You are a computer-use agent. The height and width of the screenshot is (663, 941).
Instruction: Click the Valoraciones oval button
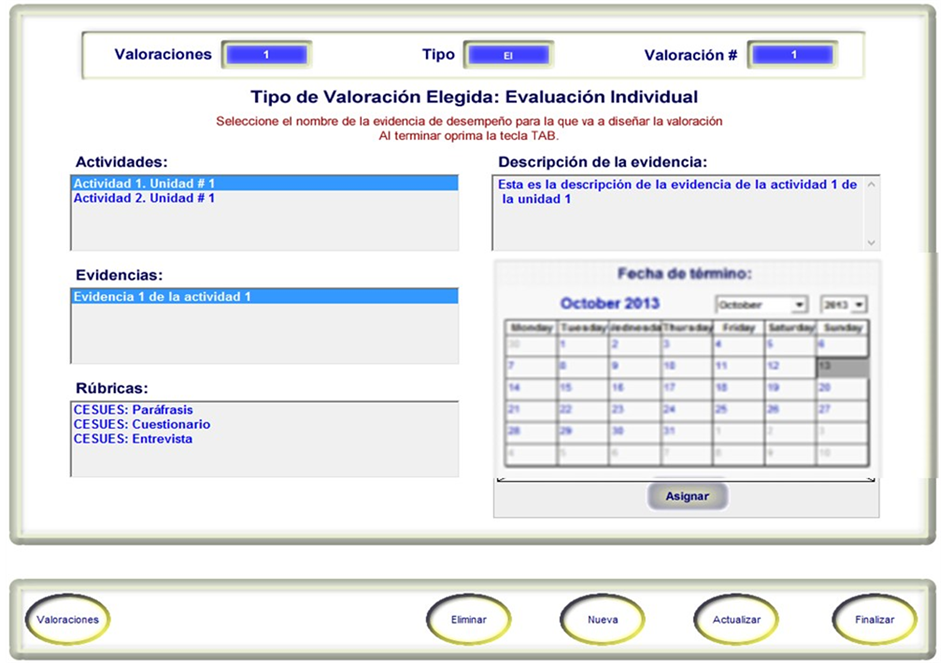[68, 619]
